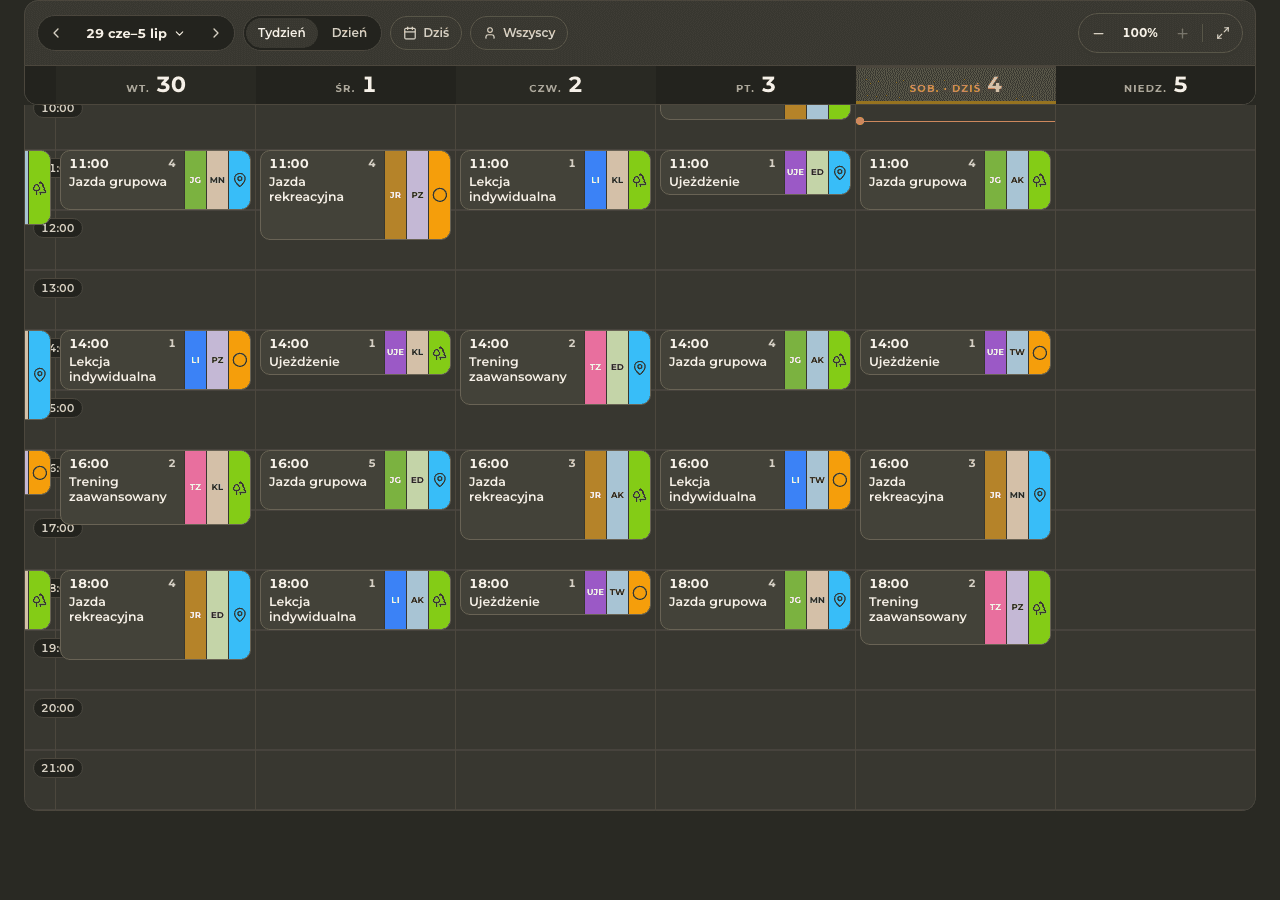Image resolution: width=1280 pixels, height=900 pixels.
Task: Switch to Tydzień view
Action: pyautogui.click(x=282, y=33)
